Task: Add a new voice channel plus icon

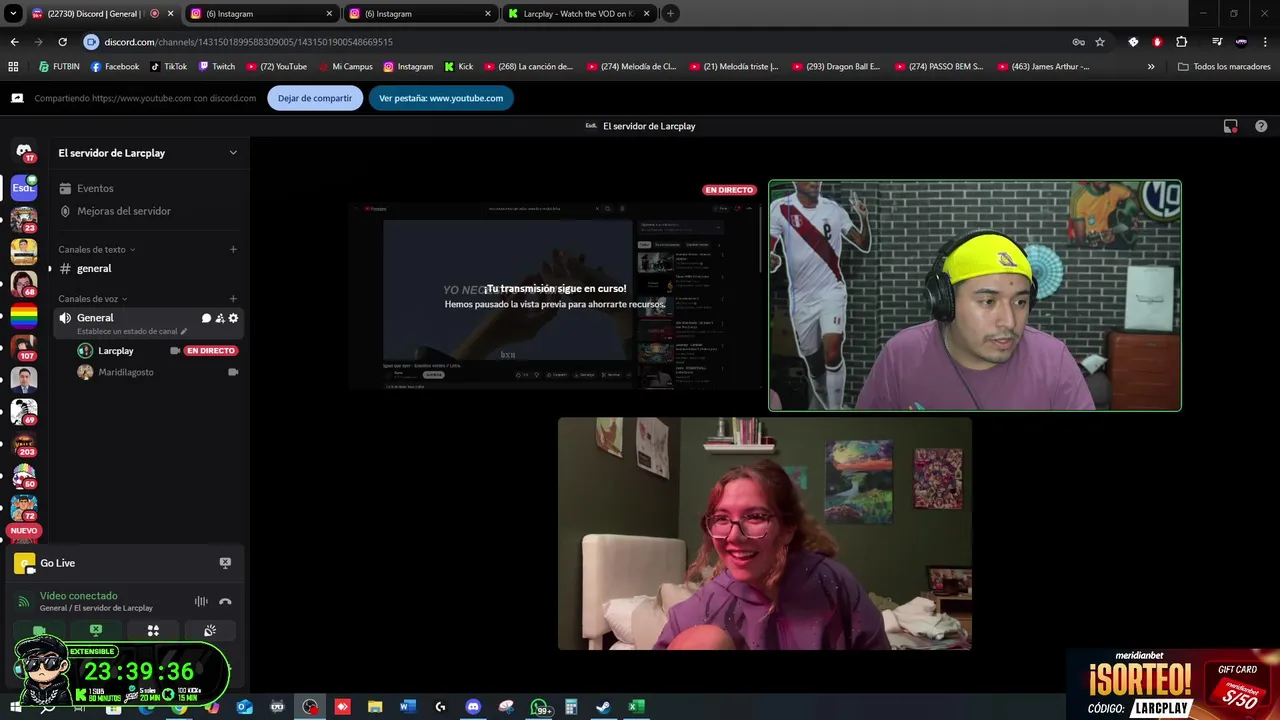Action: (233, 298)
